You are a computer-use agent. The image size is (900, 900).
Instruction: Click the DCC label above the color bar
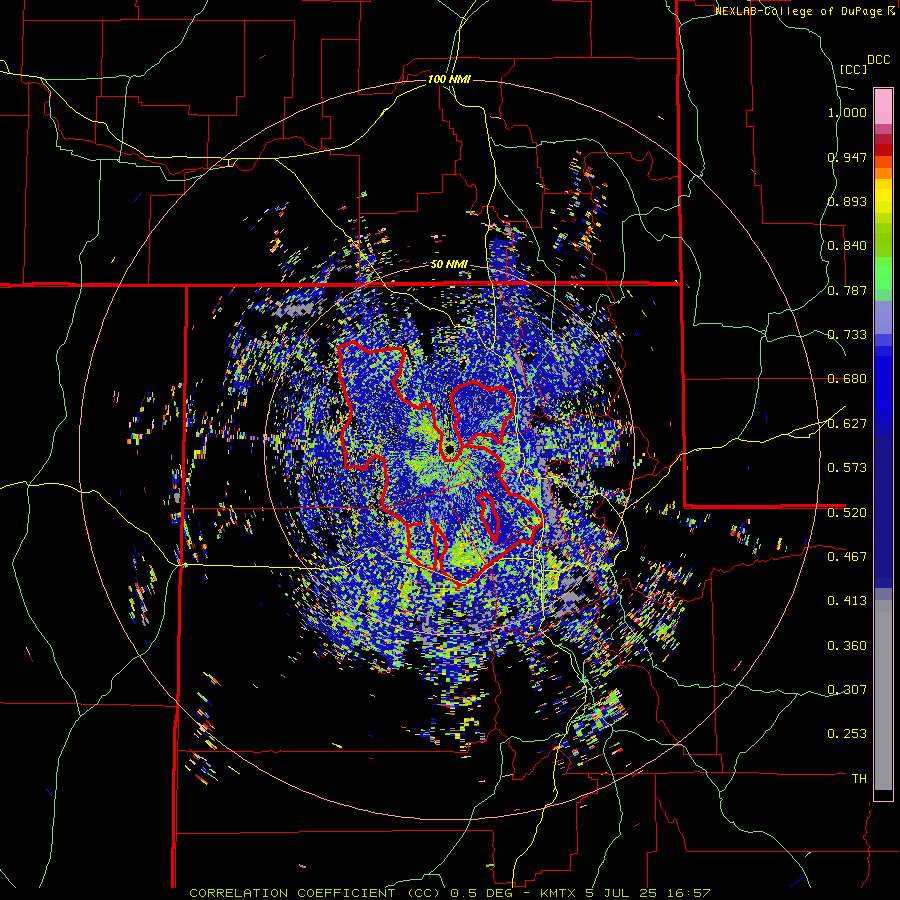coord(878,60)
